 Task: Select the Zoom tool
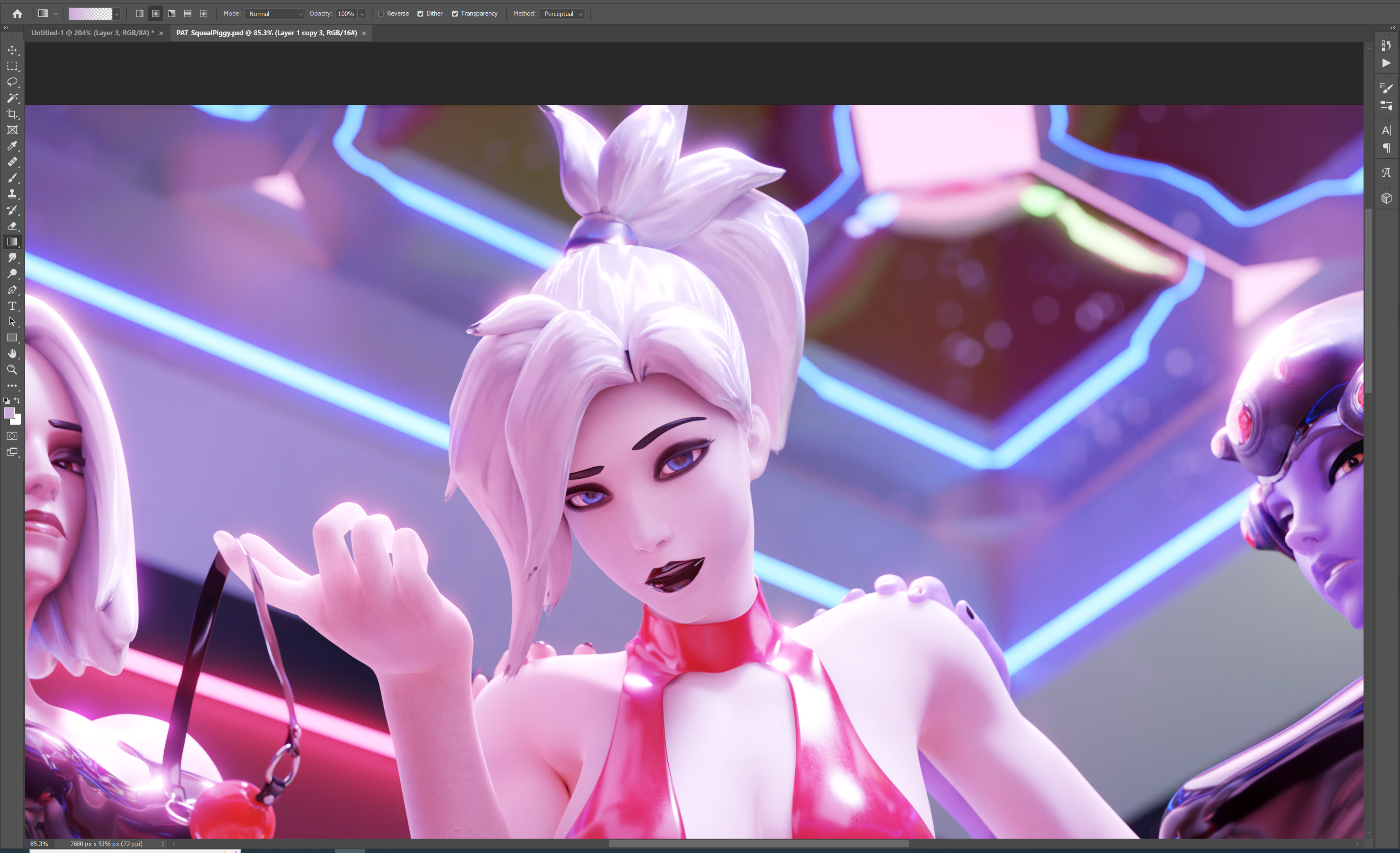(12, 369)
